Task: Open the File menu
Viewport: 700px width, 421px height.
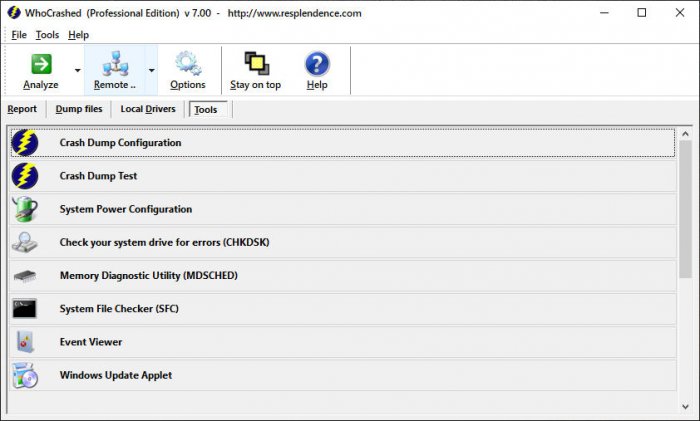Action: coord(19,35)
